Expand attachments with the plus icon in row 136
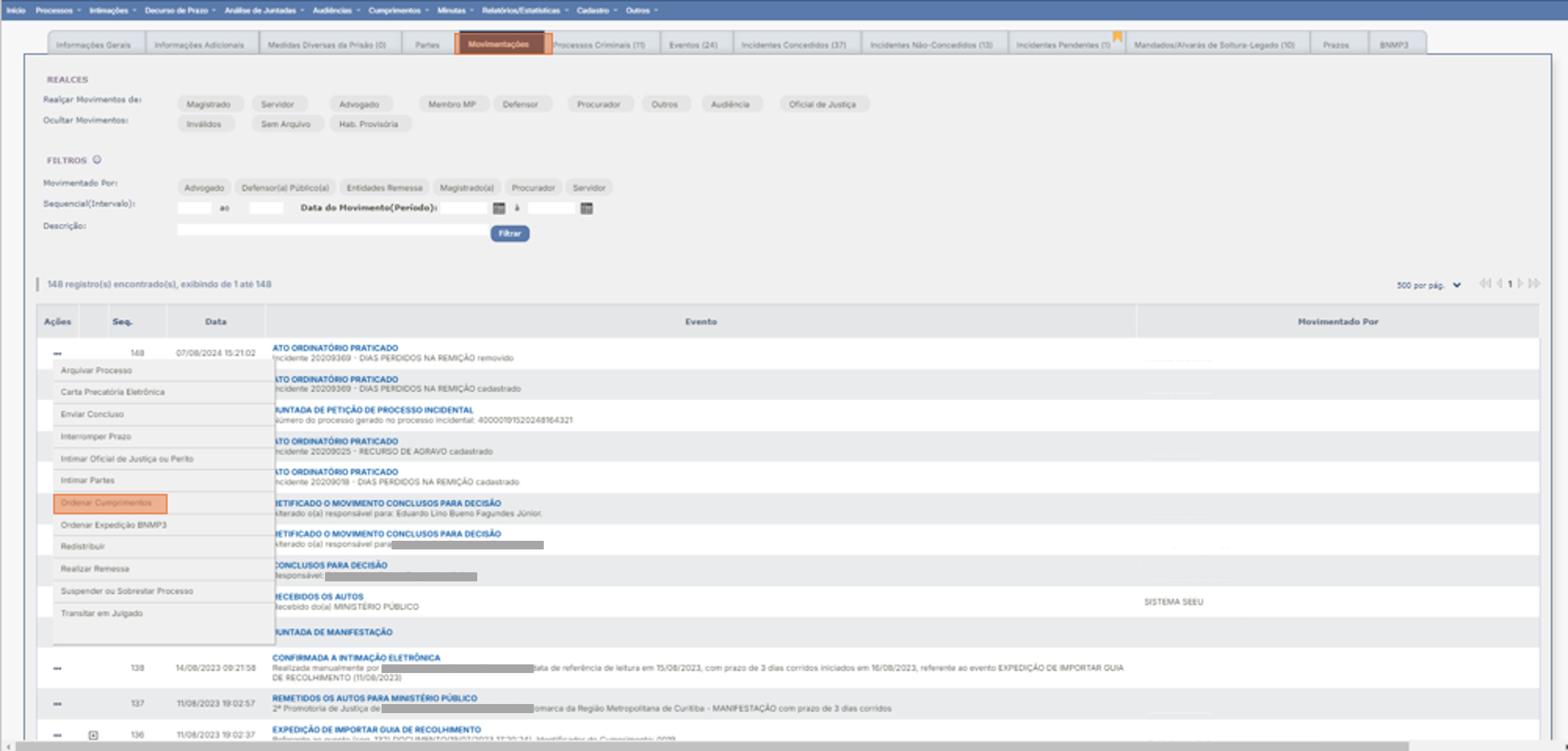Image resolution: width=1568 pixels, height=751 pixels. click(93, 735)
